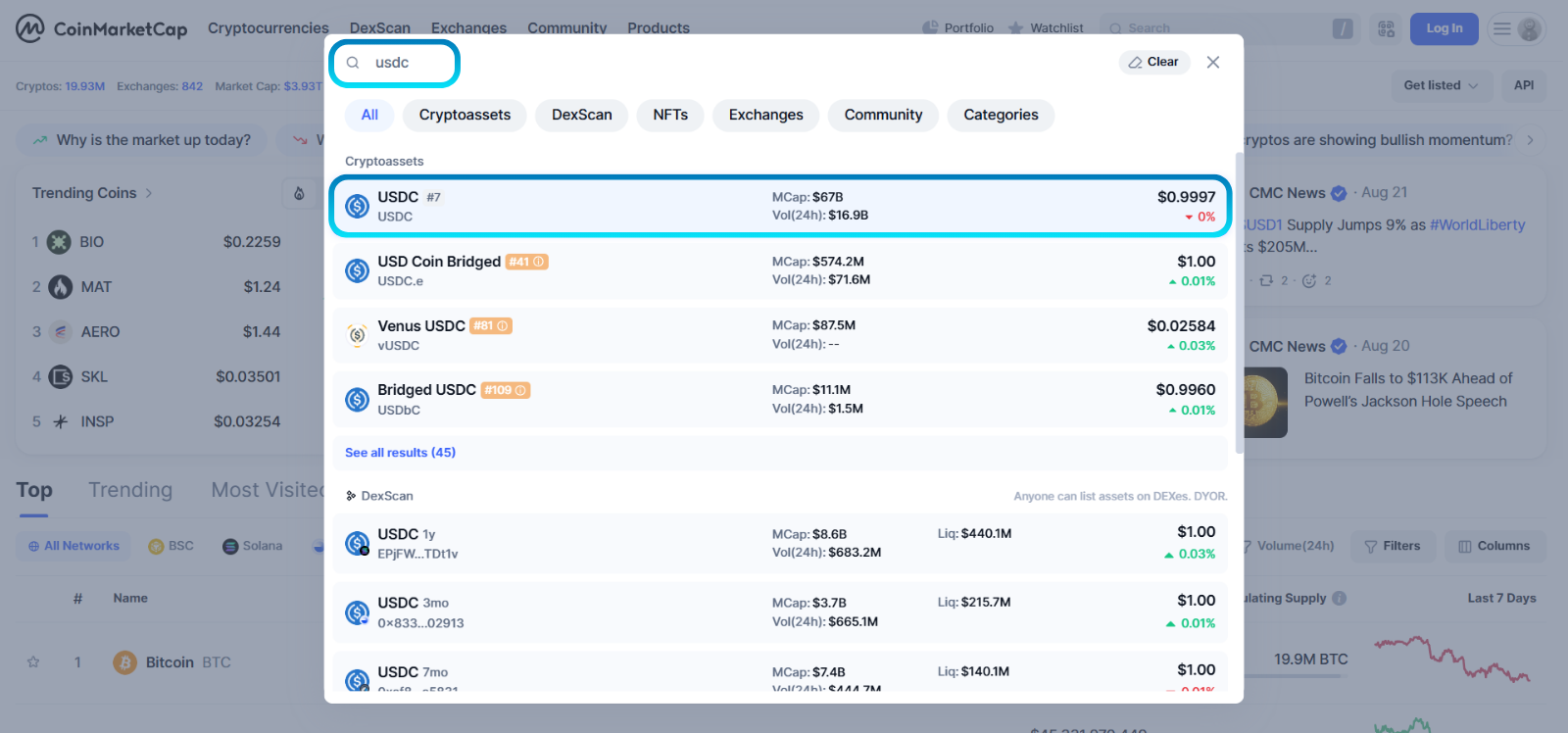Filter results by Exchanges
This screenshot has height=733, width=1568.
click(x=766, y=115)
